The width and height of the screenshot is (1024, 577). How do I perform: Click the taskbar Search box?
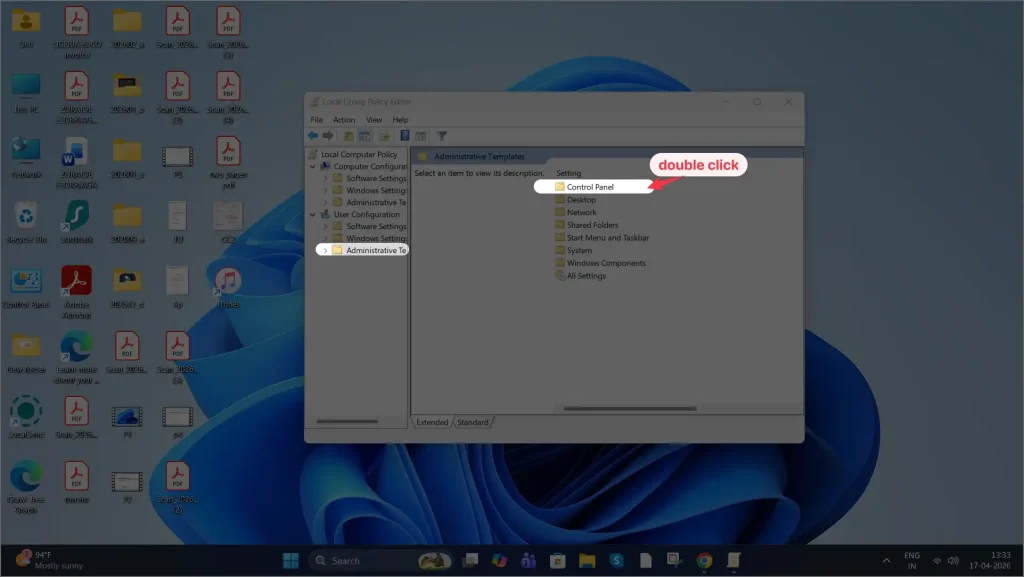tap(381, 561)
